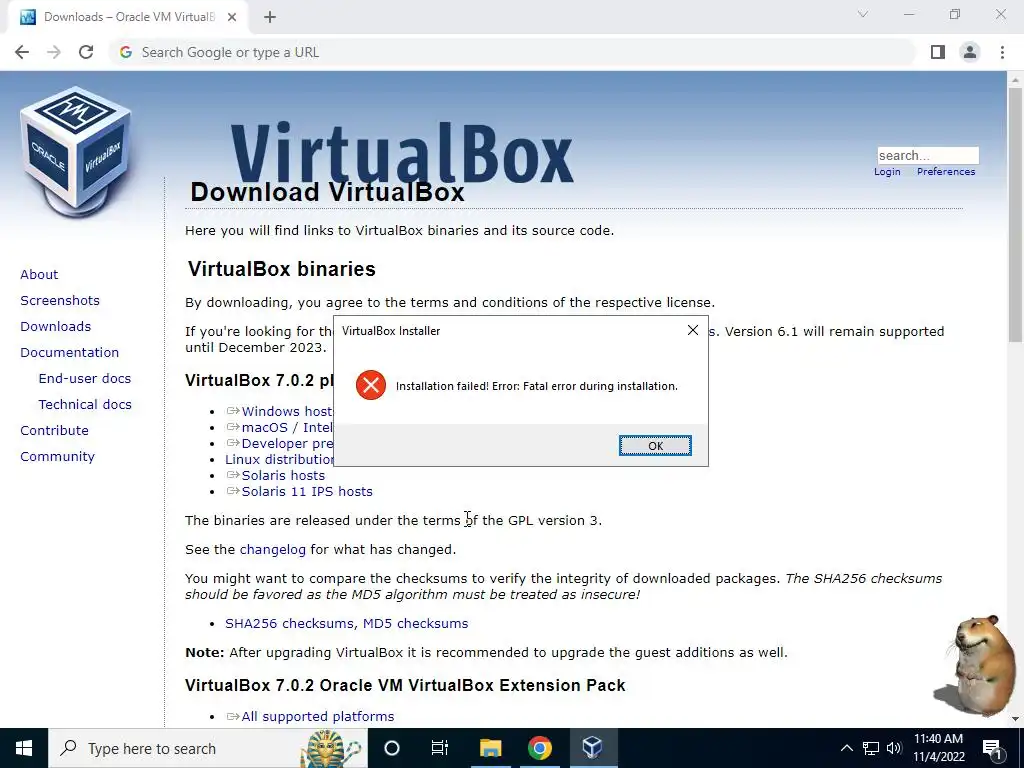Open the clock showing 11:40 AM
This screenshot has height=768, width=1024.
click(x=938, y=748)
